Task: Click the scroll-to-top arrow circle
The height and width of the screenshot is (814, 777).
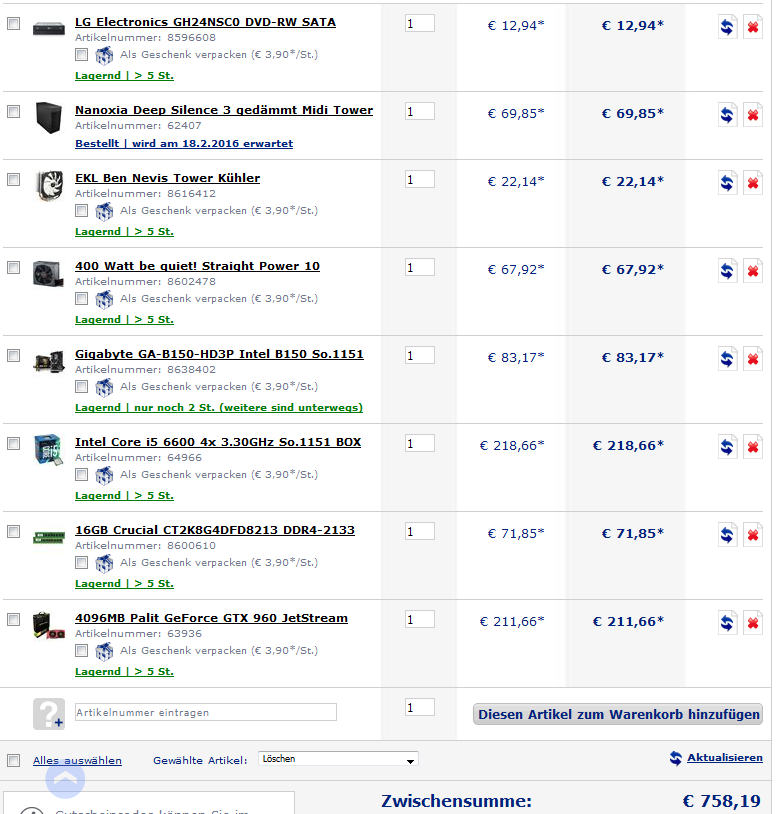Action: [65, 779]
